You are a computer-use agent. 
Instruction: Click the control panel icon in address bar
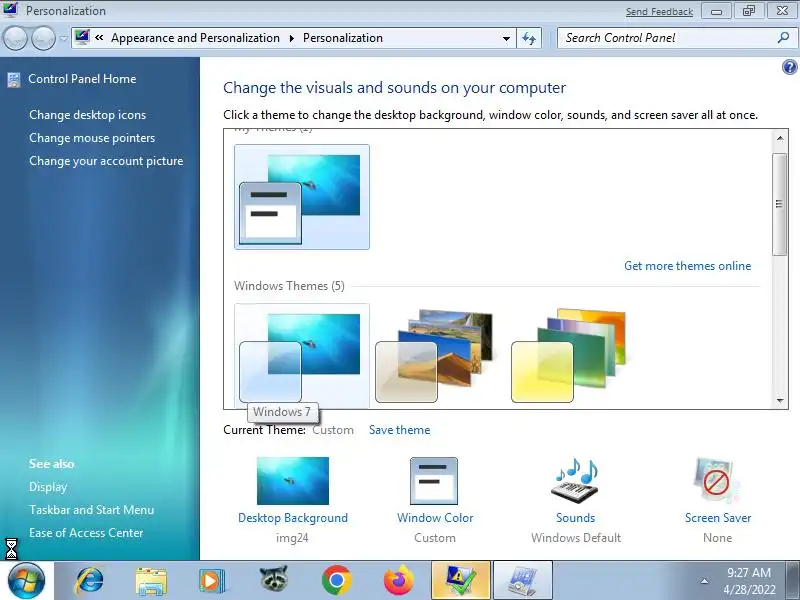[x=82, y=37]
